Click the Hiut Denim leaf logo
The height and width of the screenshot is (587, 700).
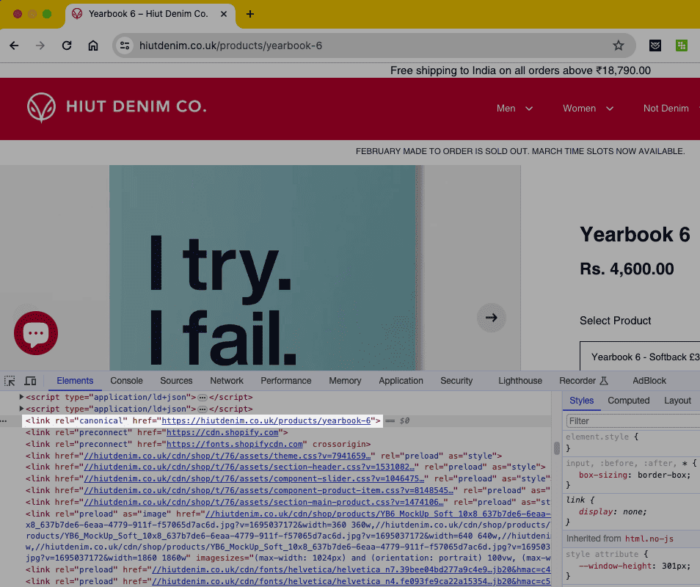point(41,108)
